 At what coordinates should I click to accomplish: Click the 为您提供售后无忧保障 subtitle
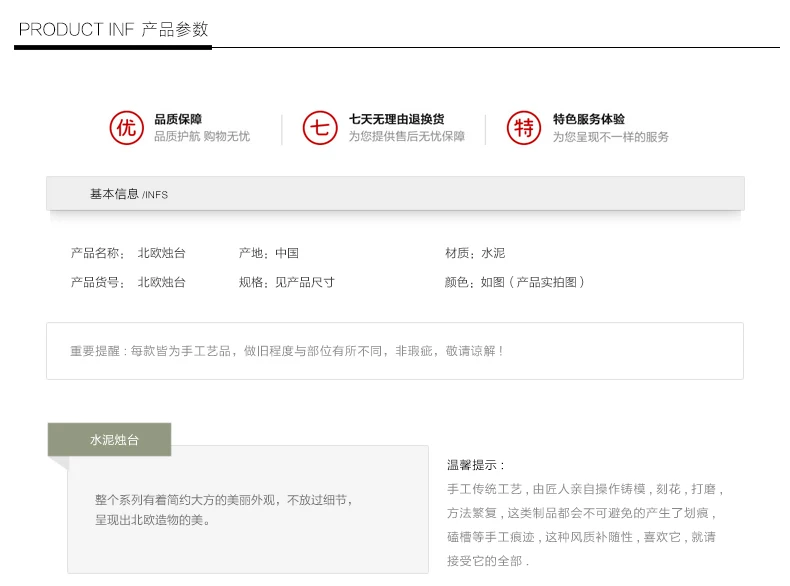407,137
